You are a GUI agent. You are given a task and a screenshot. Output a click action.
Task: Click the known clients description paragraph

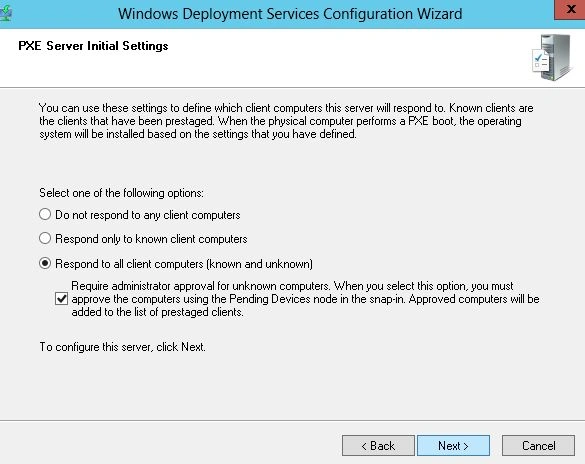[286, 121]
